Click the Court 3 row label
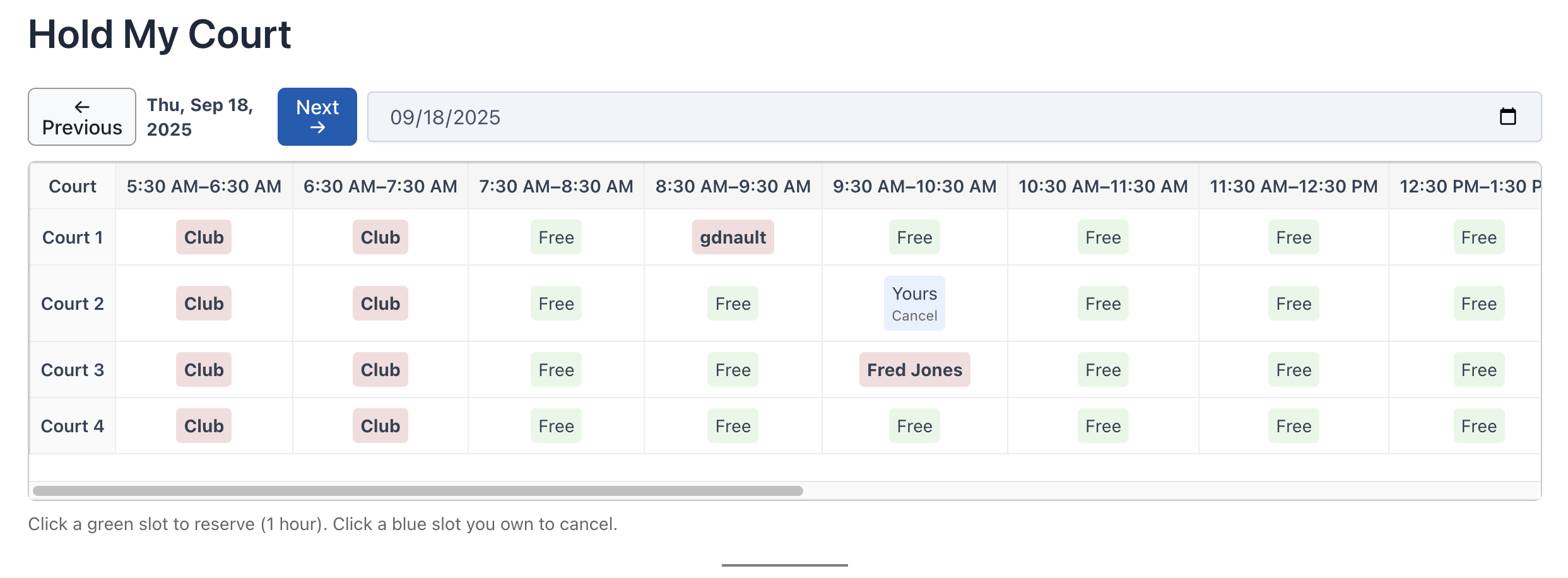Viewport: 1568px width, 578px height. 72,370
